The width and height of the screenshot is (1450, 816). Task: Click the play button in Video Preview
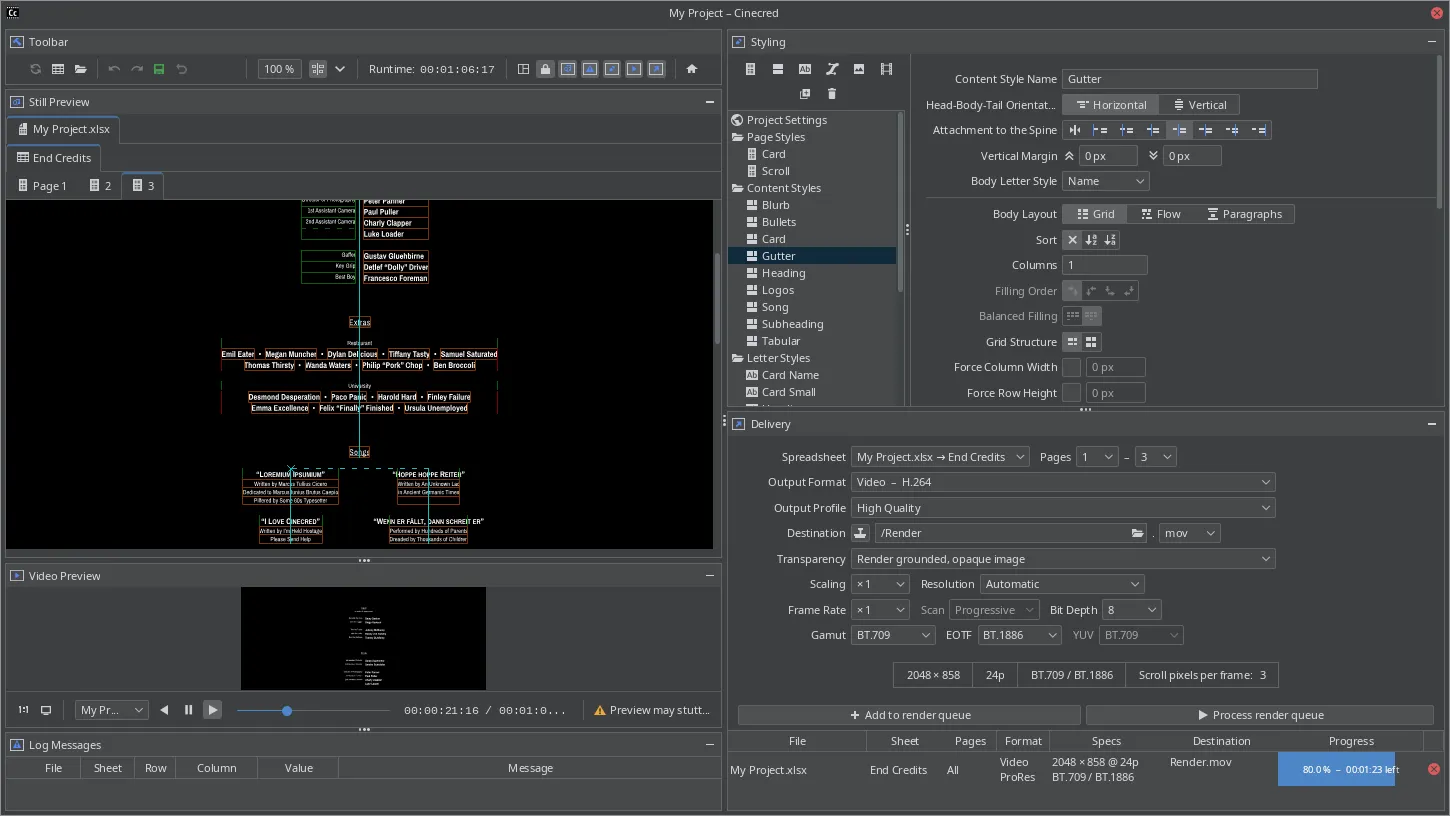[212, 710]
